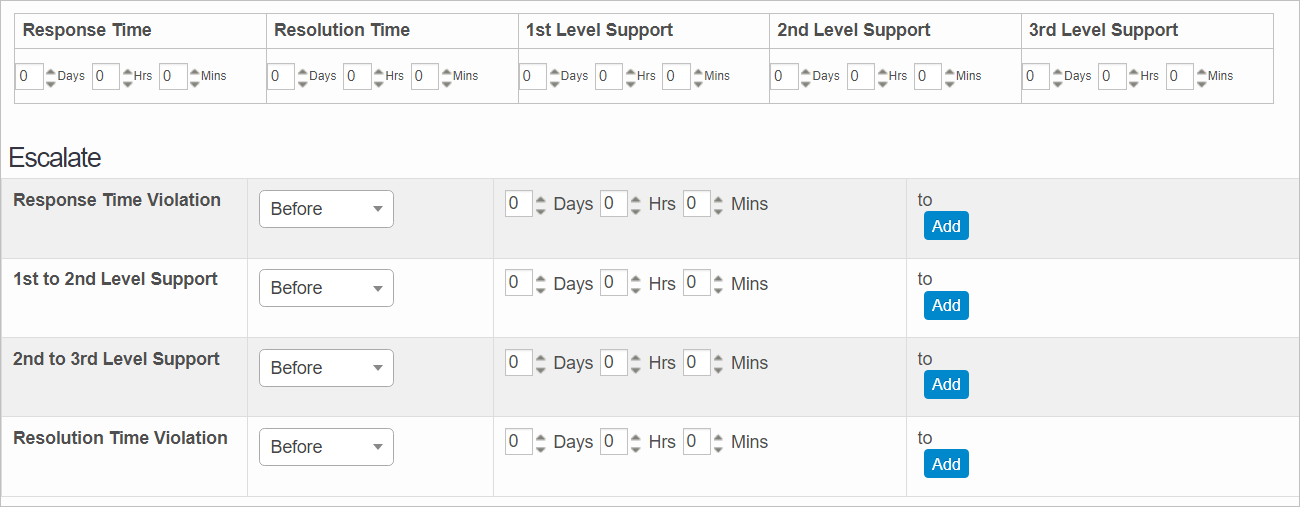This screenshot has width=1300, height=507.
Task: Click the Resolution Time Days input field
Action: (x=280, y=76)
